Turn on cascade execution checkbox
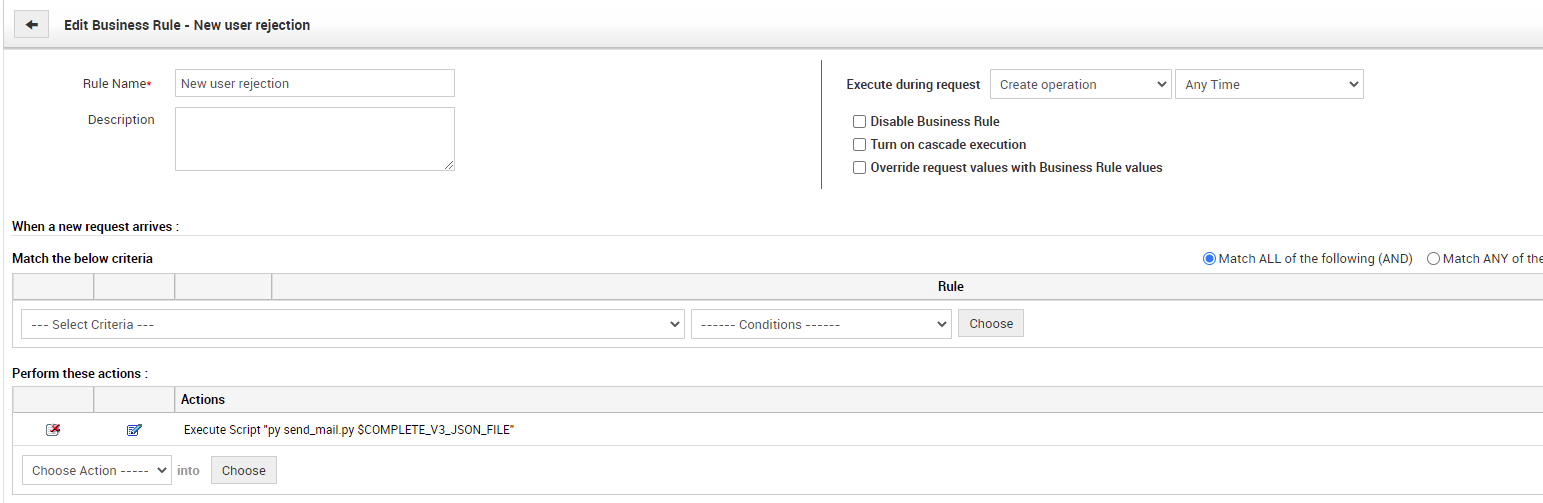This screenshot has height=503, width=1543. [859, 145]
